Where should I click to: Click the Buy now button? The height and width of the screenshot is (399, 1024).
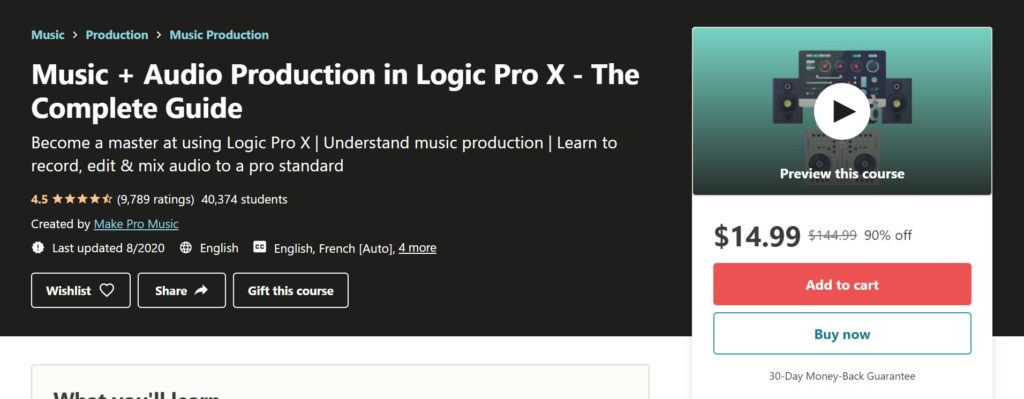(x=842, y=334)
